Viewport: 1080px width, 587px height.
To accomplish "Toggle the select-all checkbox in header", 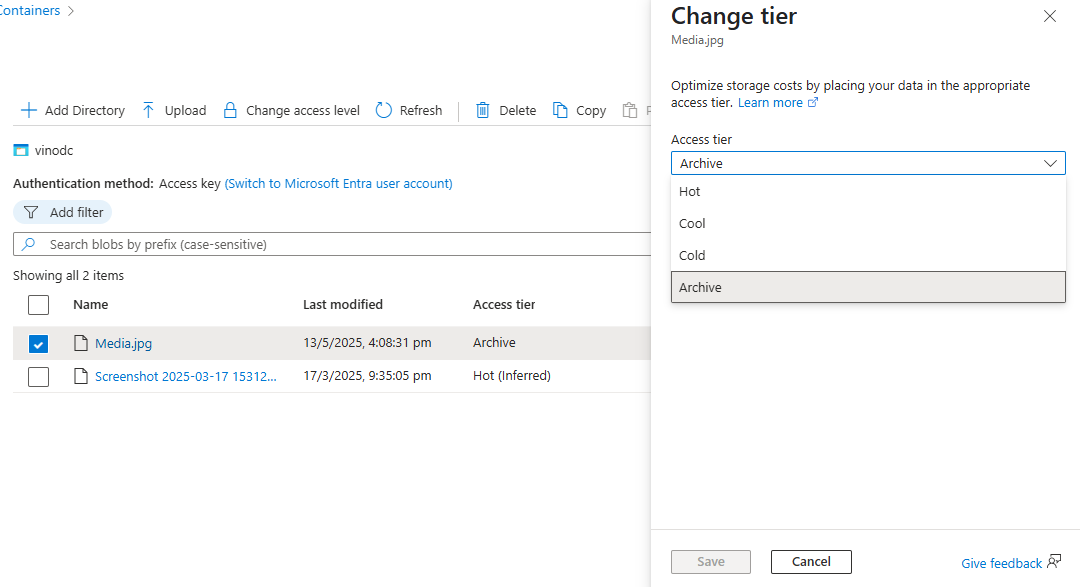I will tap(39, 305).
